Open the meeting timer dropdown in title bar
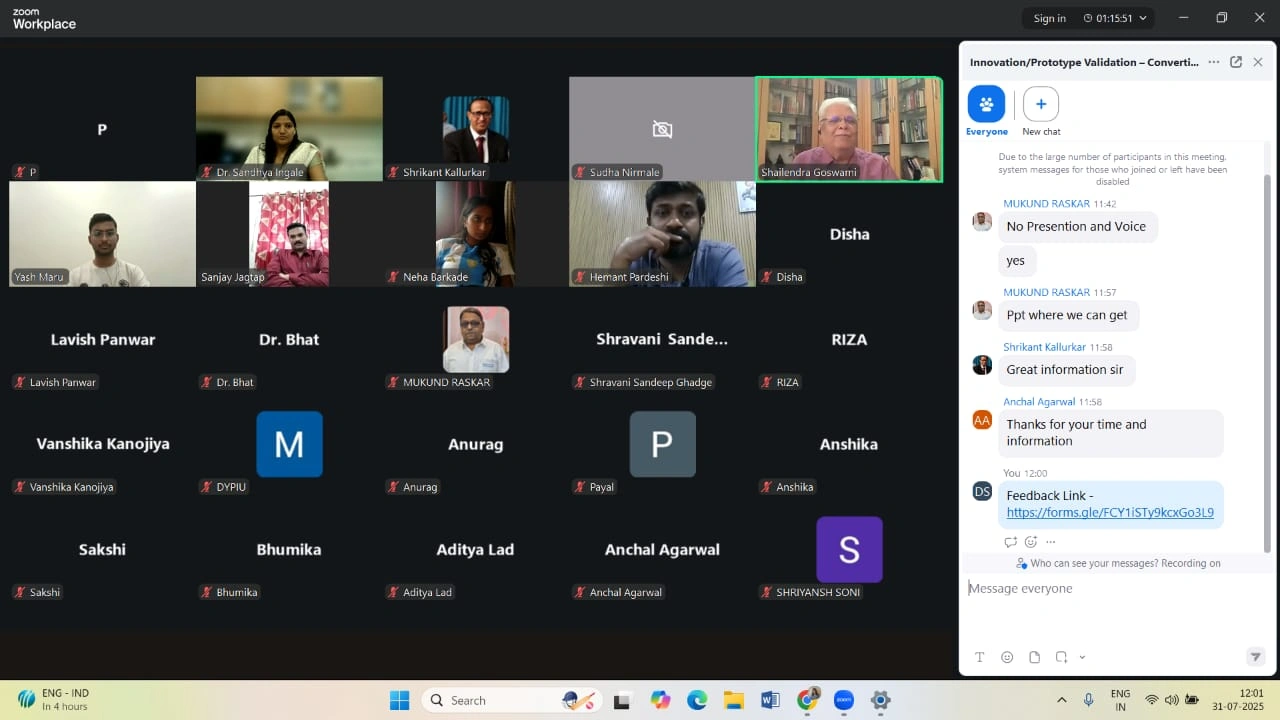 1144,18
